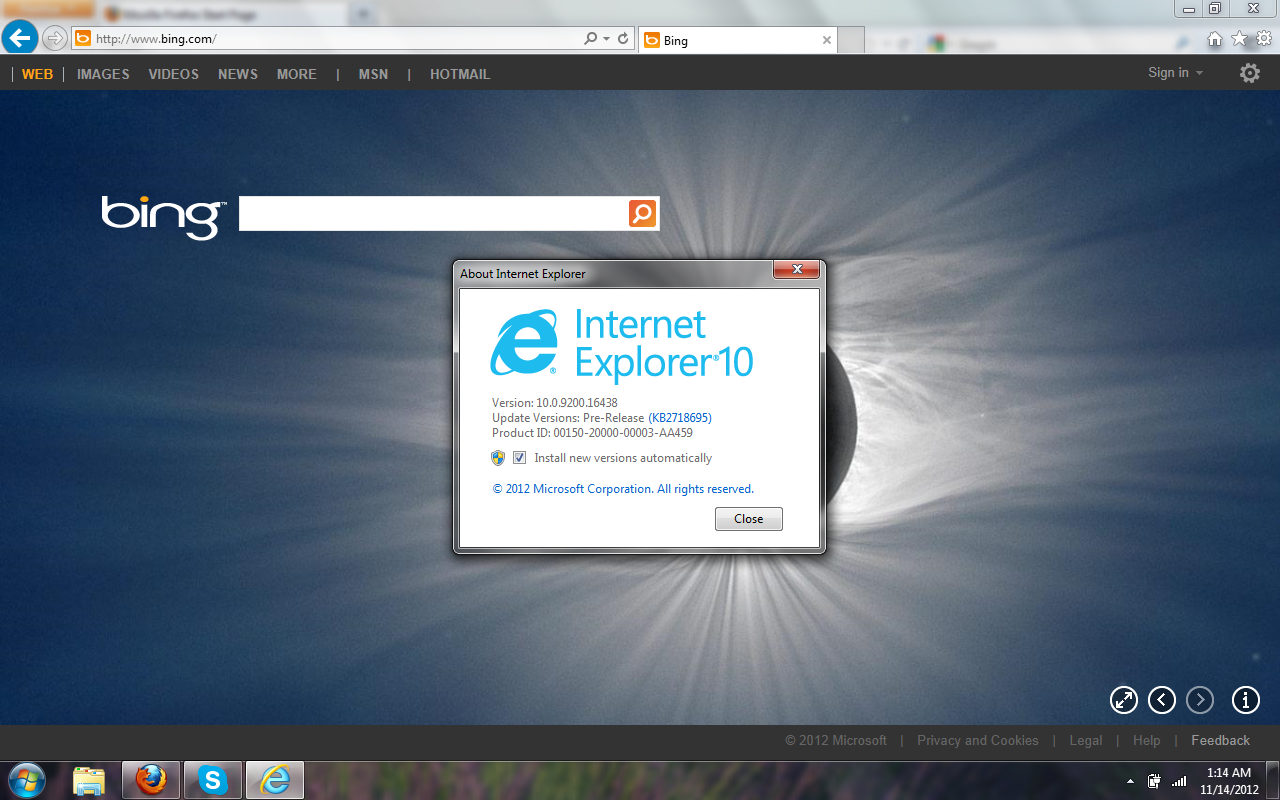1280x800 pixels.
Task: Click Close button in About dialog
Action: [x=748, y=519]
